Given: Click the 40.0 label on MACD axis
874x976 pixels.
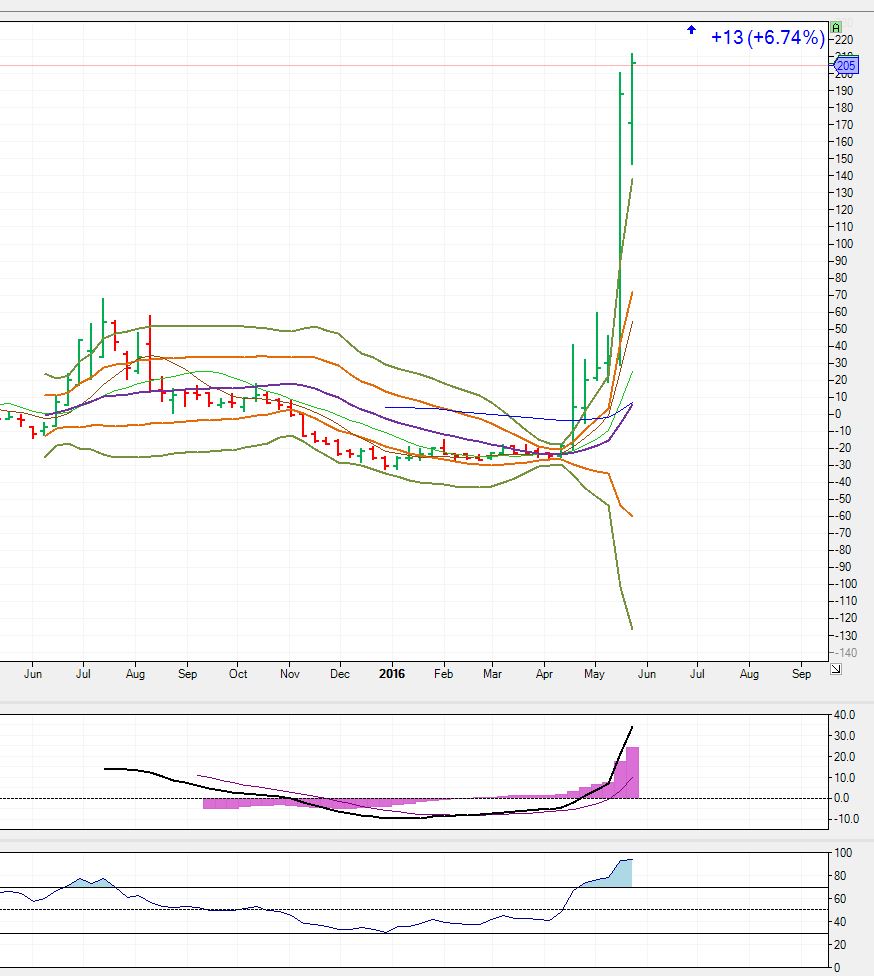Looking at the screenshot, I should point(846,715).
